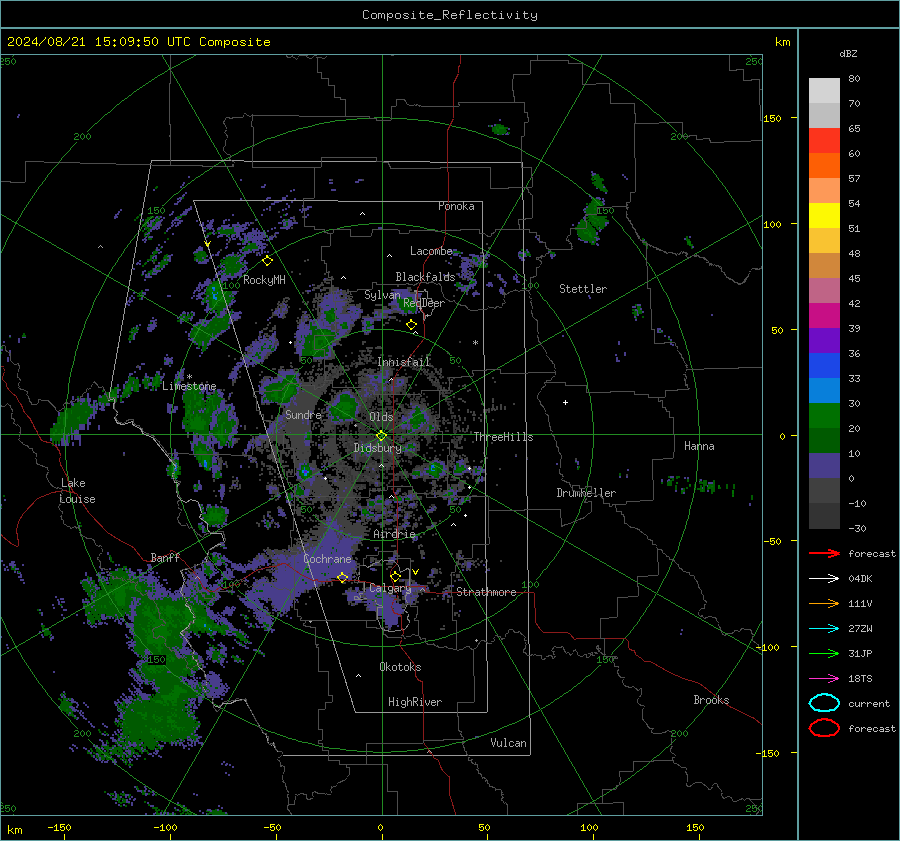Image resolution: width=900 pixels, height=841 pixels.
Task: Click the Limestone label
Action: [189, 386]
